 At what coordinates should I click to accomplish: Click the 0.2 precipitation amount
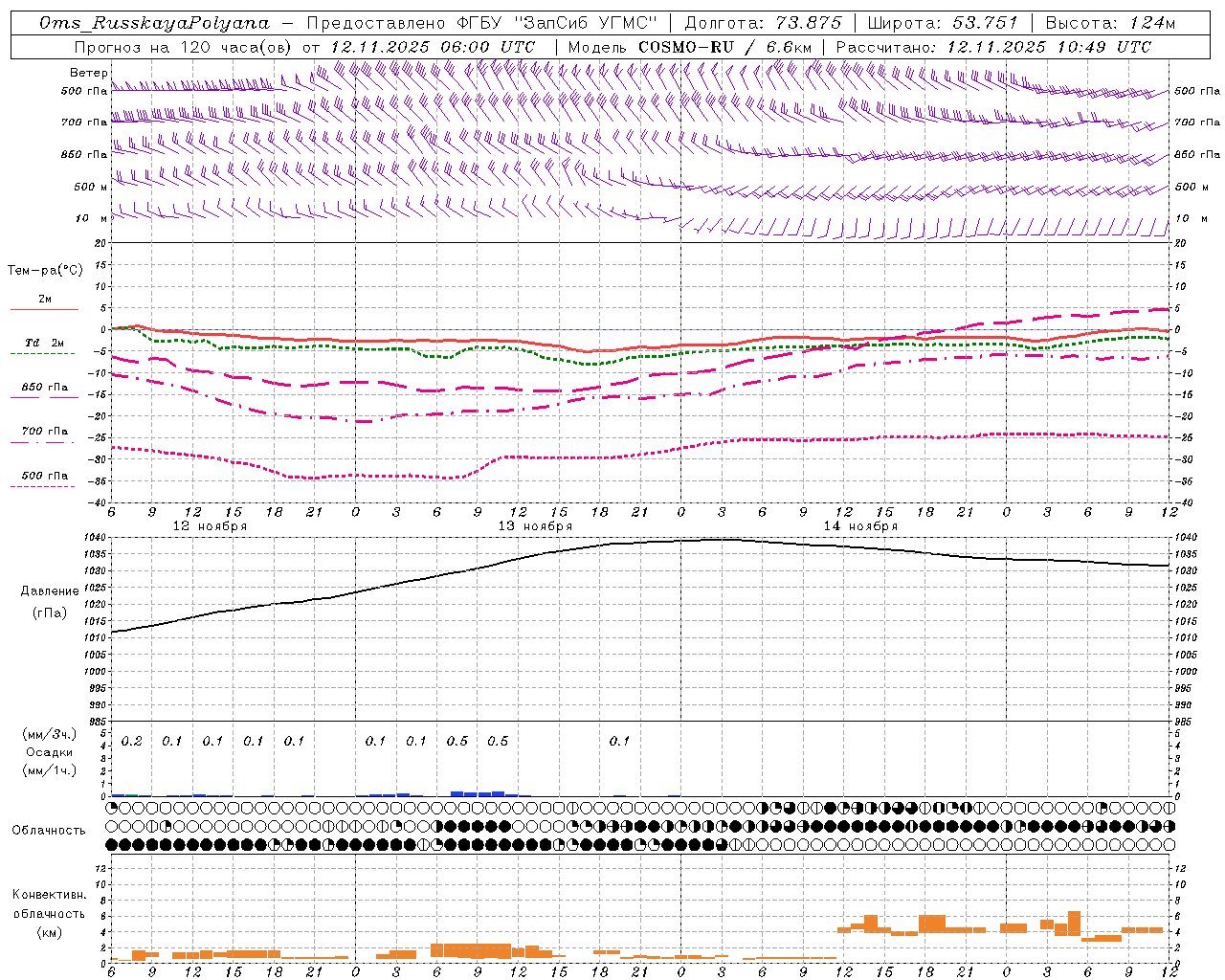pyautogui.click(x=131, y=742)
